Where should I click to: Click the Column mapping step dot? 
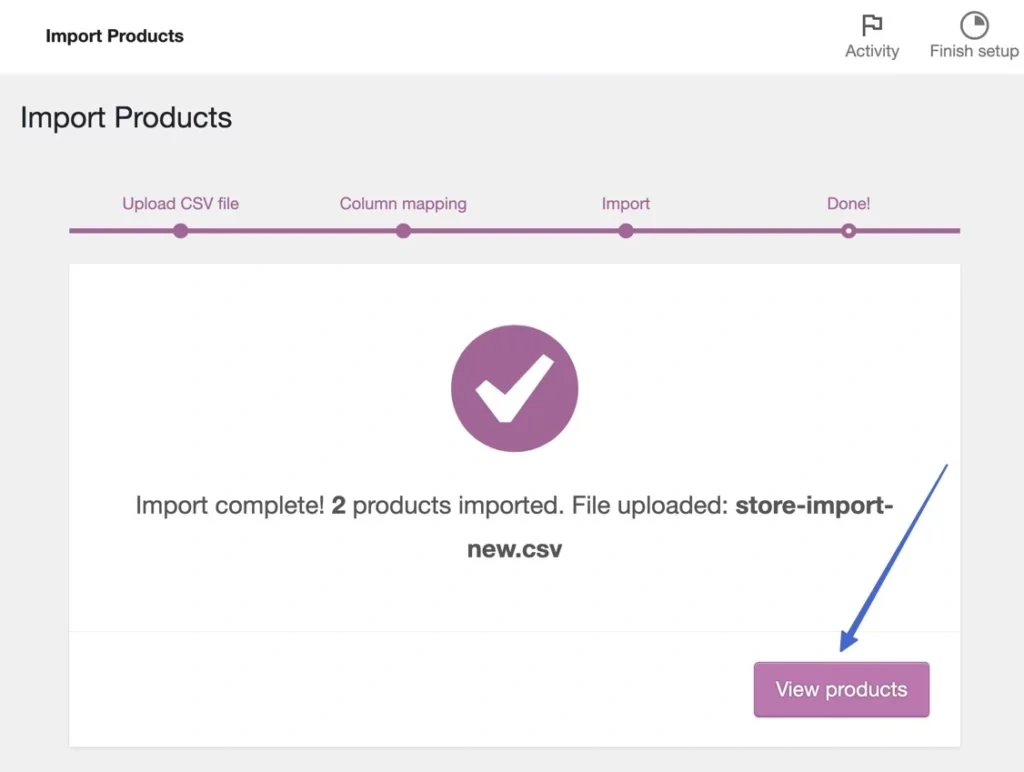tap(403, 231)
